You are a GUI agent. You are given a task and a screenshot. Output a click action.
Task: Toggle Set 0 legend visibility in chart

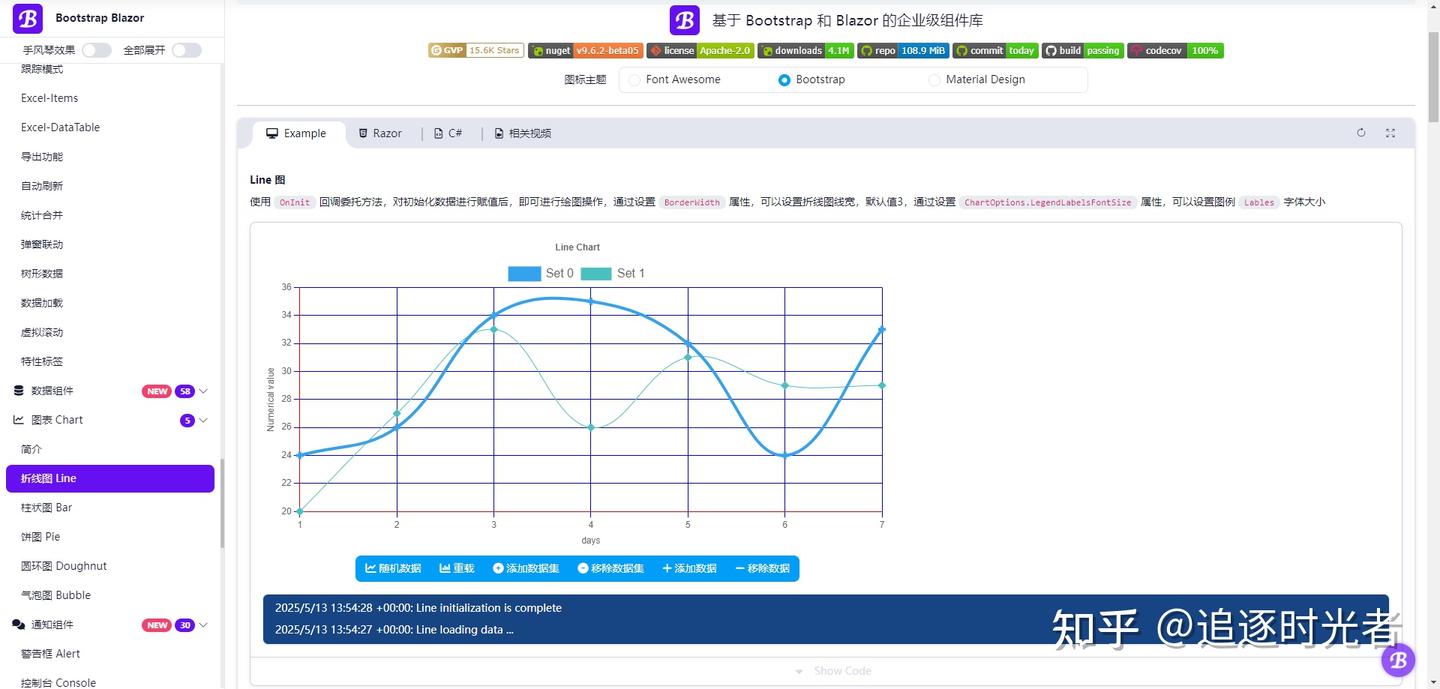541,273
